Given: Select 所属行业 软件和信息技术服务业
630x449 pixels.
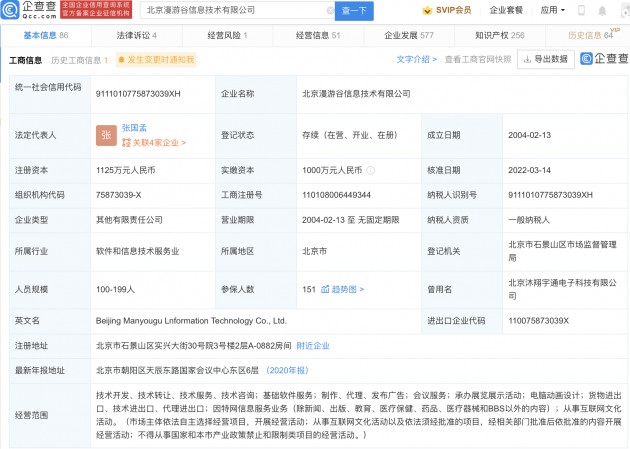Looking at the screenshot, I should tap(137, 251).
